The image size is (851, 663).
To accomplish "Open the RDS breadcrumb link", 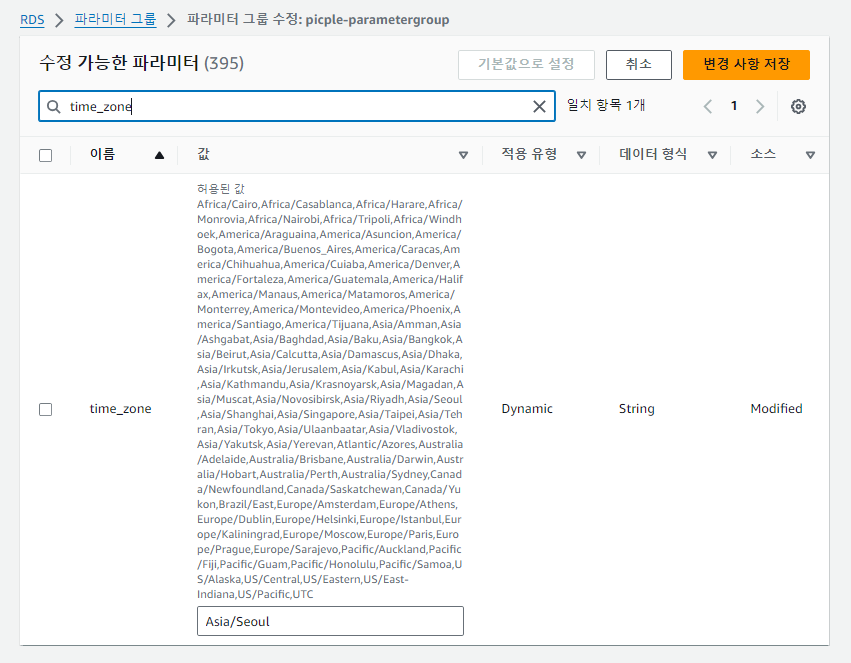I will click(32, 19).
